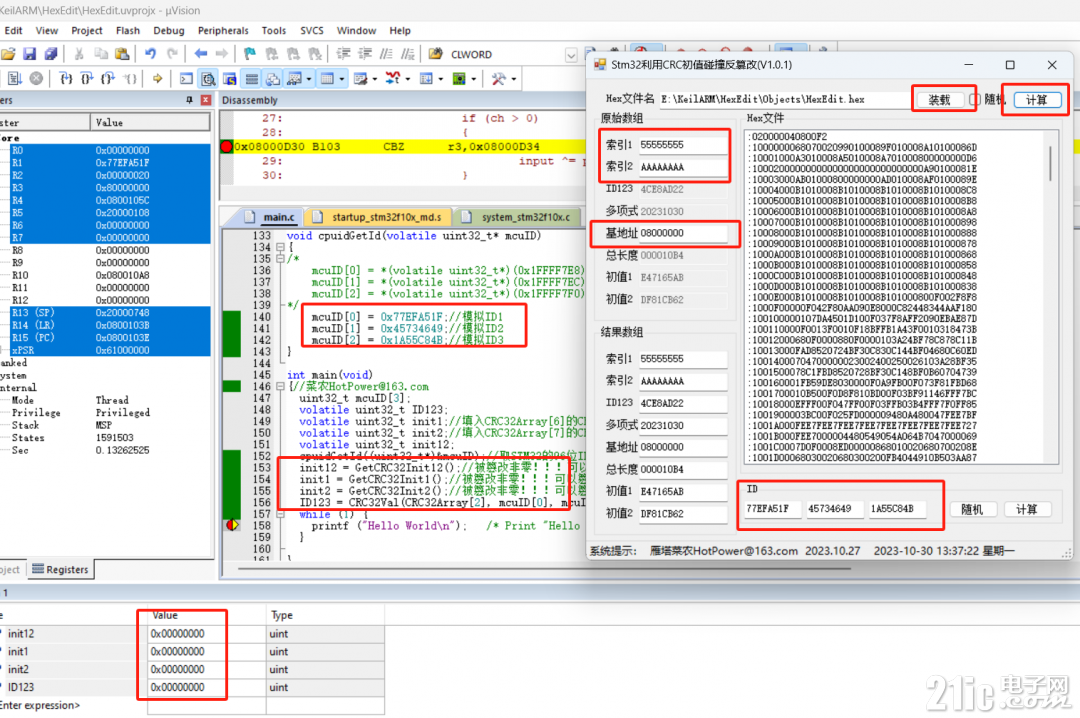
Task: Click the Step Into debug icon
Action: [x=66, y=79]
